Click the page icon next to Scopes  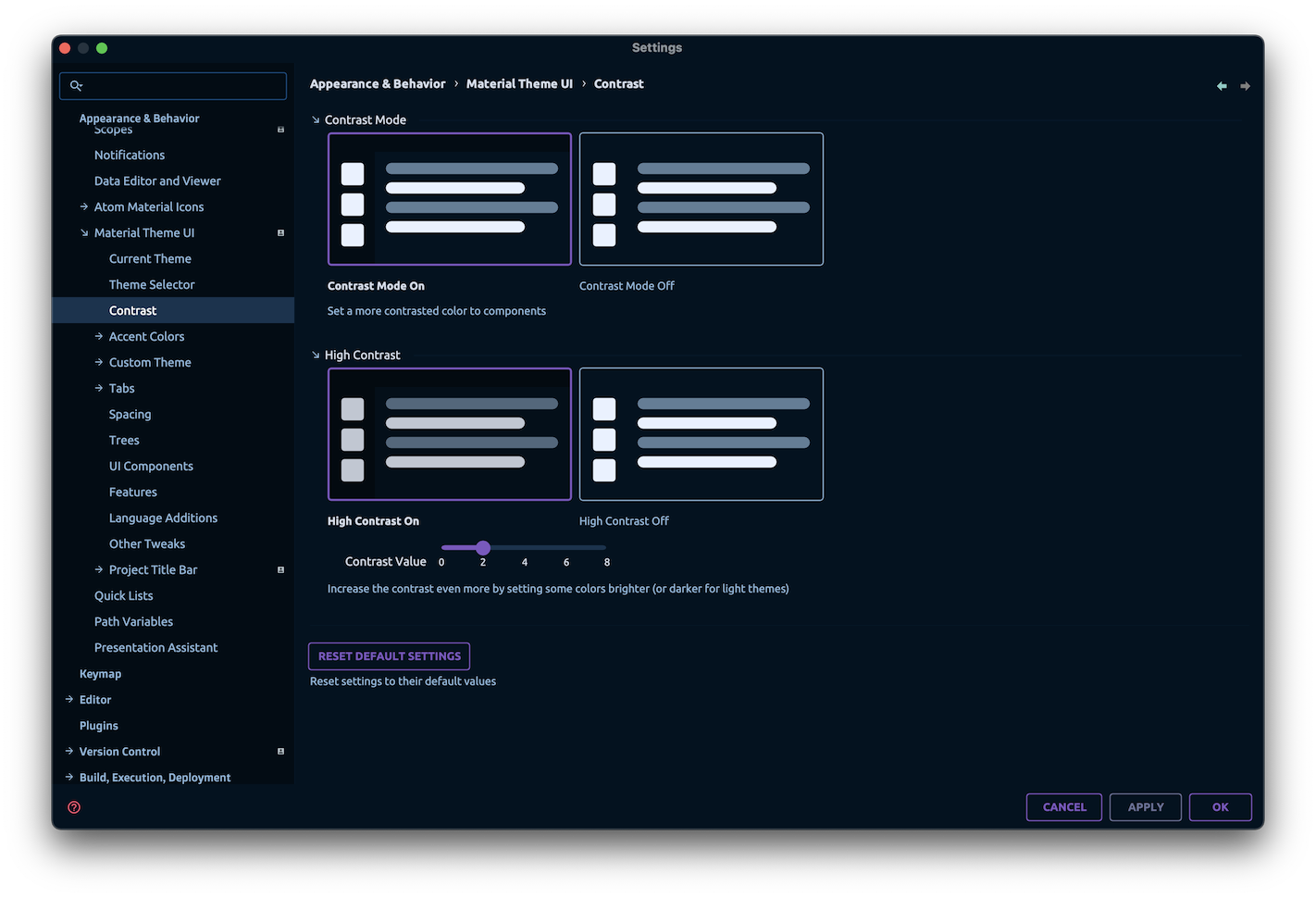(x=280, y=130)
